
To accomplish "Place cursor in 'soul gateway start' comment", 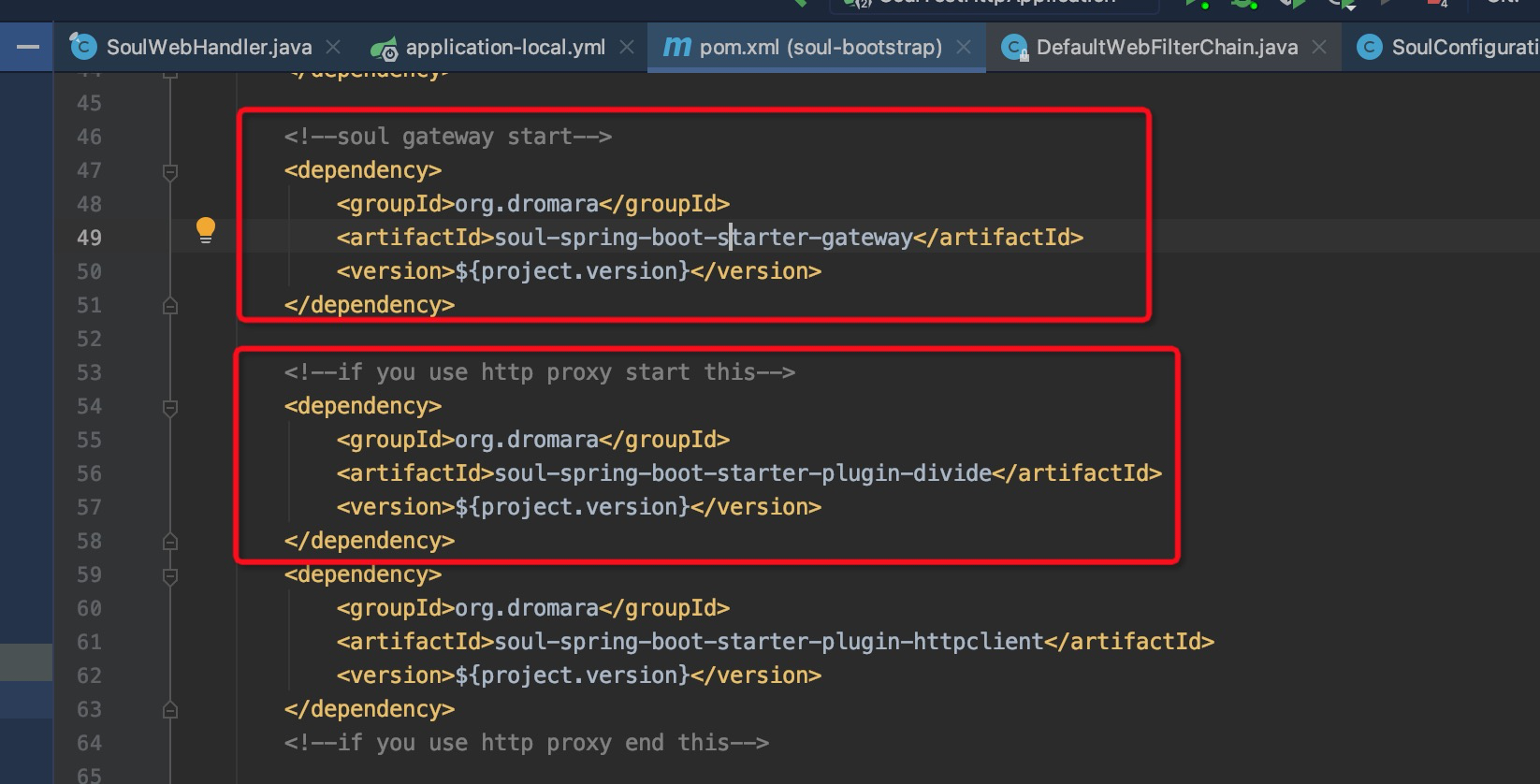I will click(x=448, y=137).
